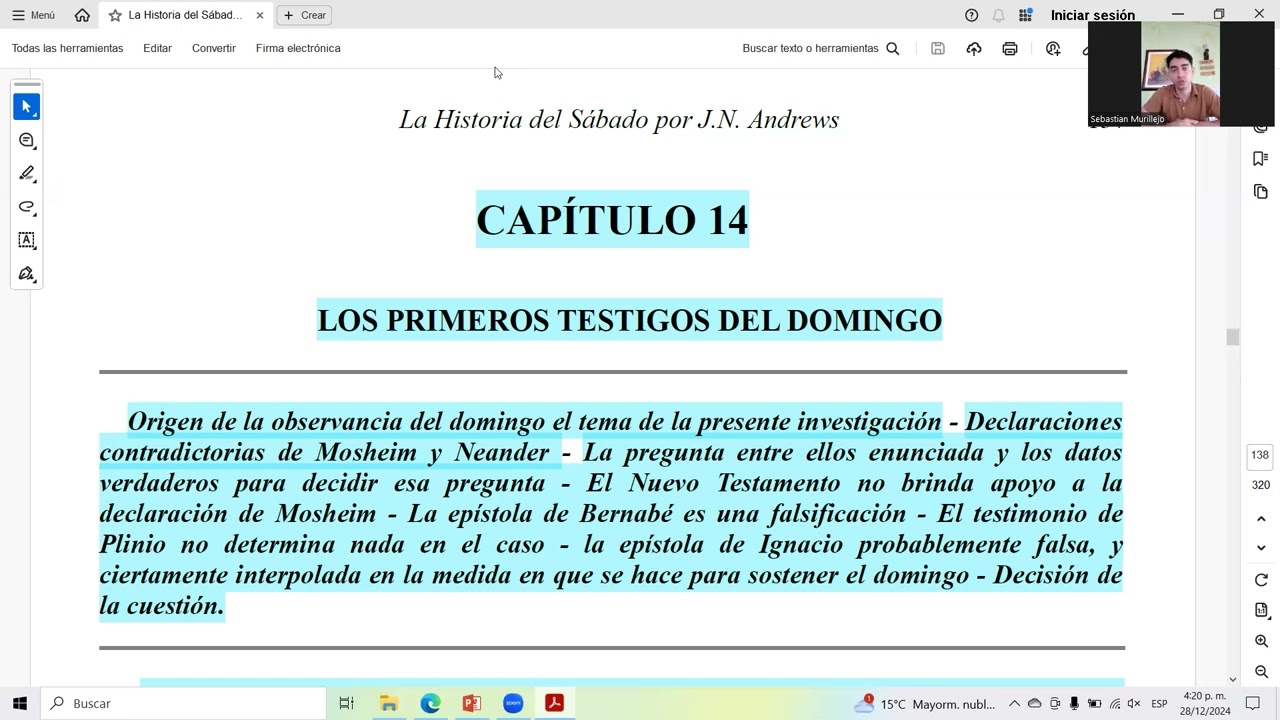Open Todas las herramientas

click(67, 48)
